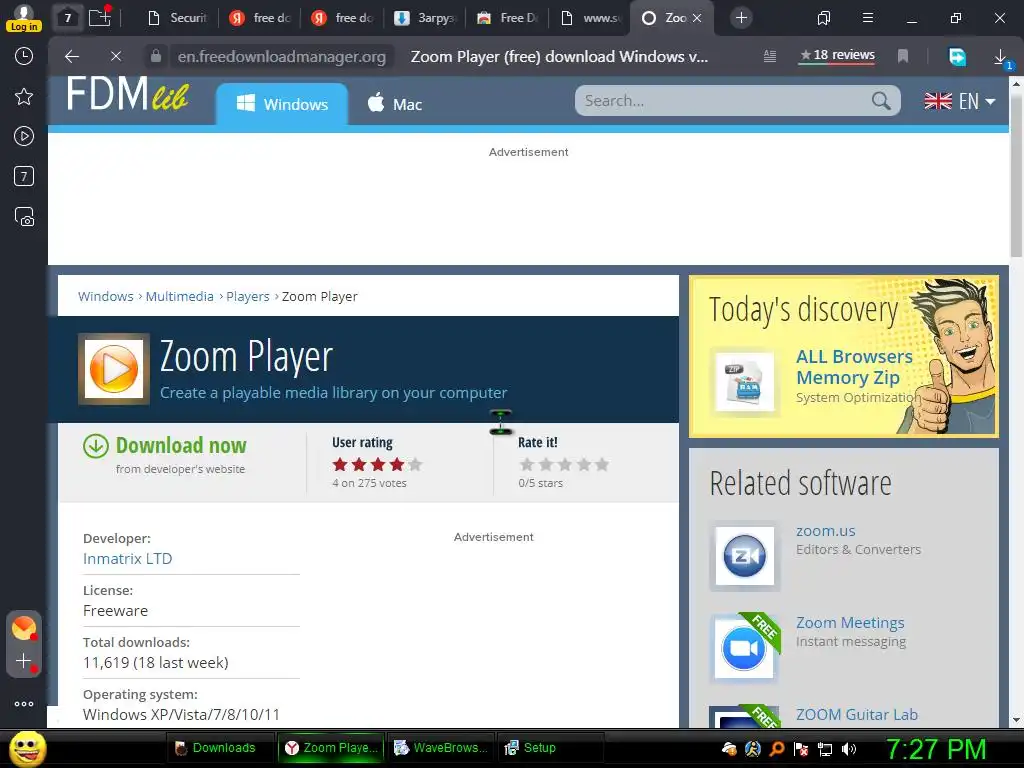Click the green download circle arrow icon

[x=96, y=446]
